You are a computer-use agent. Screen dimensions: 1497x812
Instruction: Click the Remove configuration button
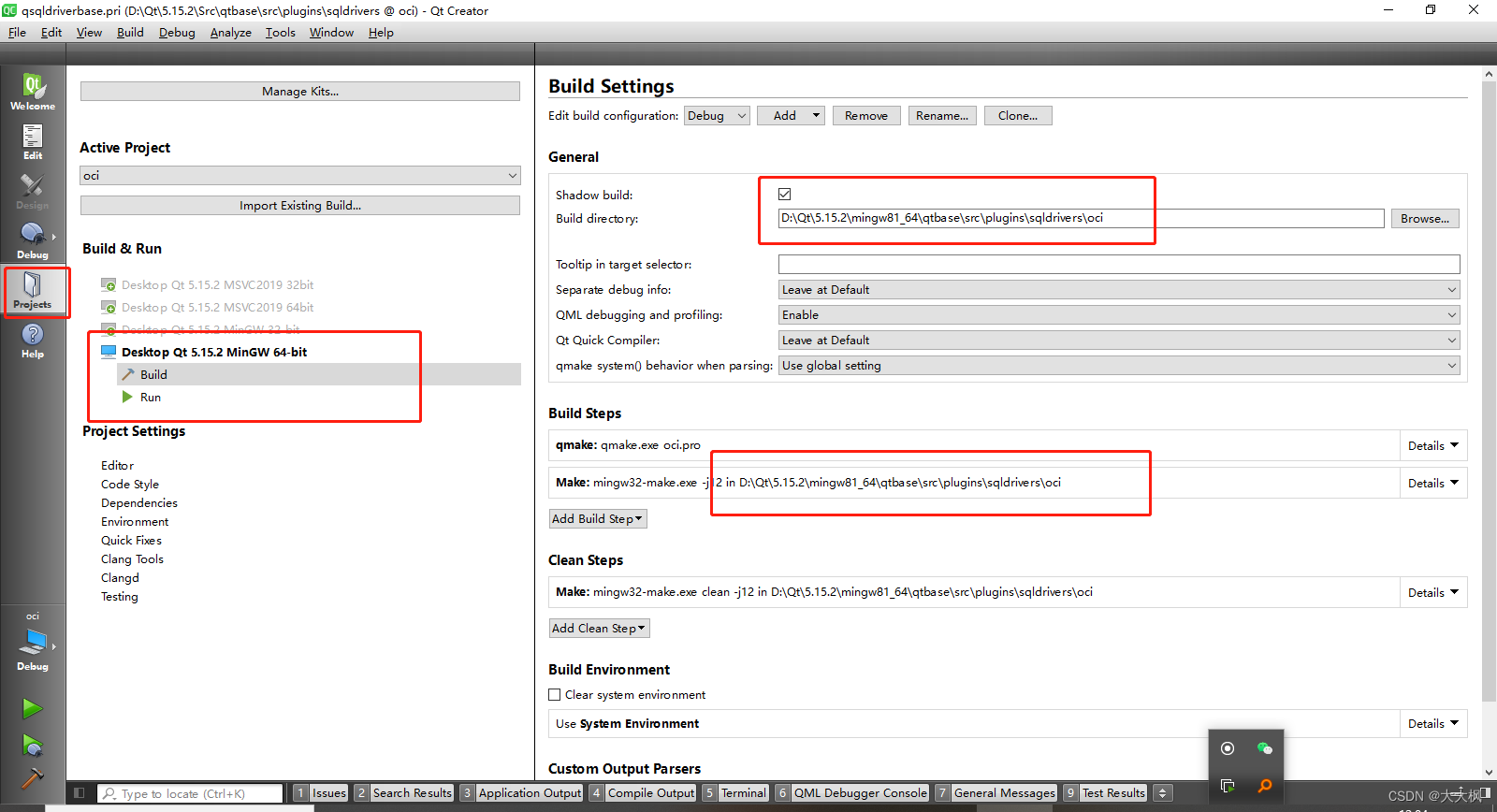[x=866, y=116]
